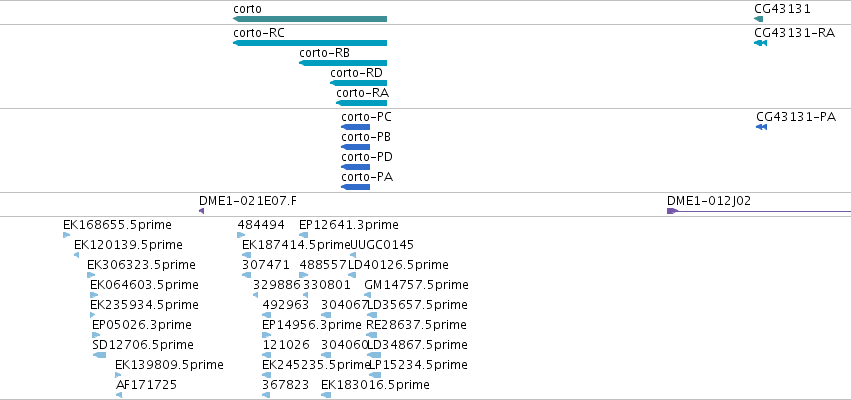Viewport: 851px width, 400px height.
Task: Click the corto-RD transcript bar
Action: pos(359,83)
